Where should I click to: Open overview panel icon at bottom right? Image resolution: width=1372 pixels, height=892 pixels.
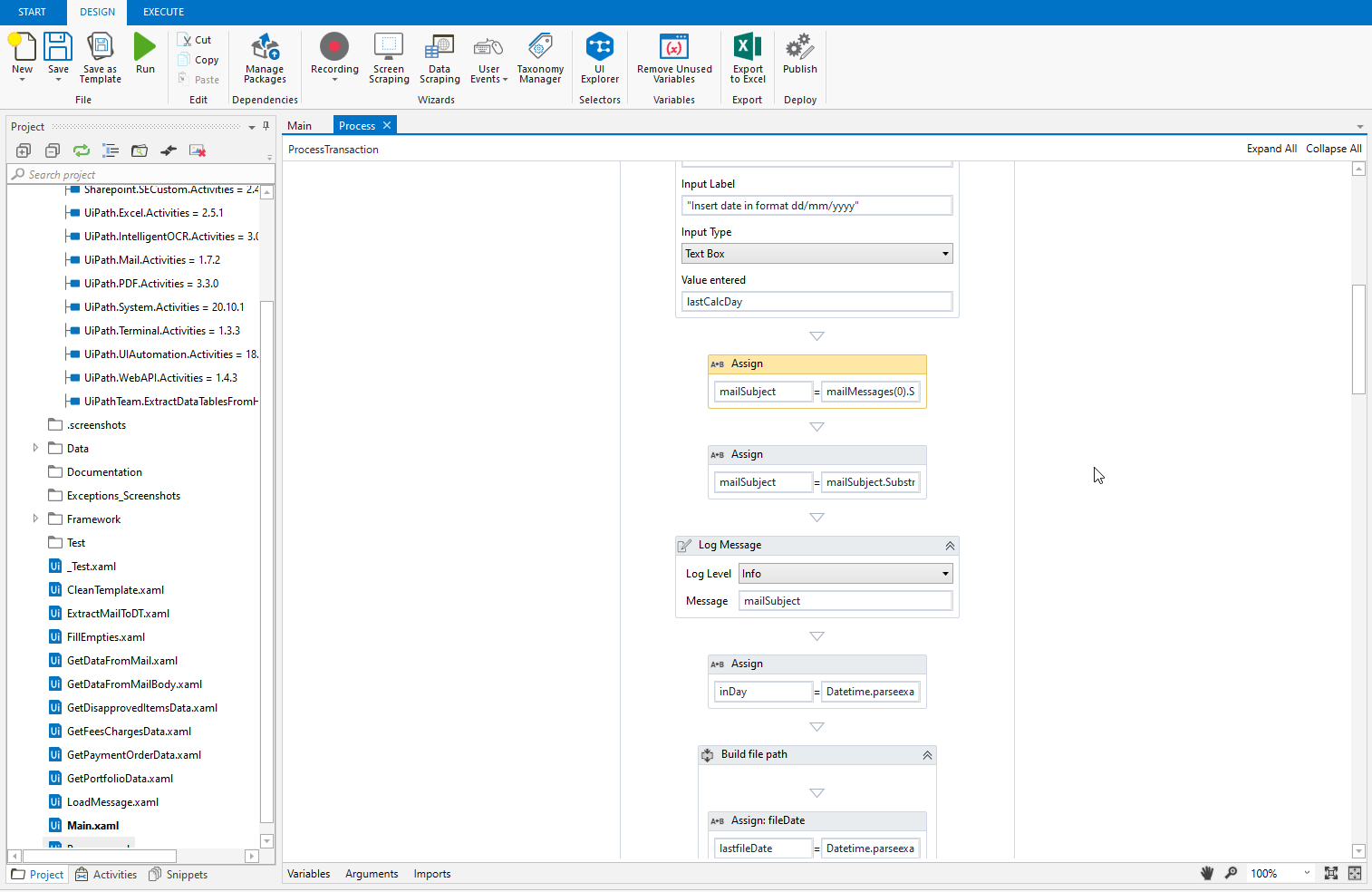coord(1355,873)
